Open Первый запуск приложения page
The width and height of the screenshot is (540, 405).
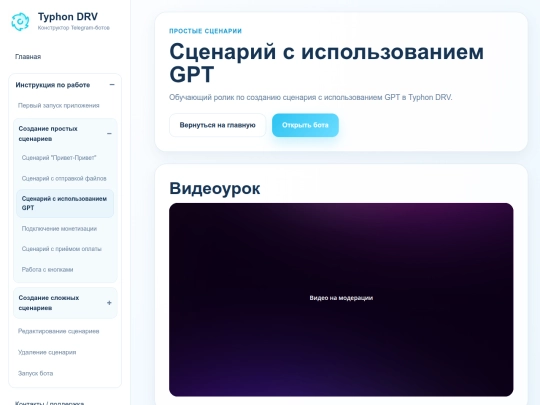pos(59,105)
